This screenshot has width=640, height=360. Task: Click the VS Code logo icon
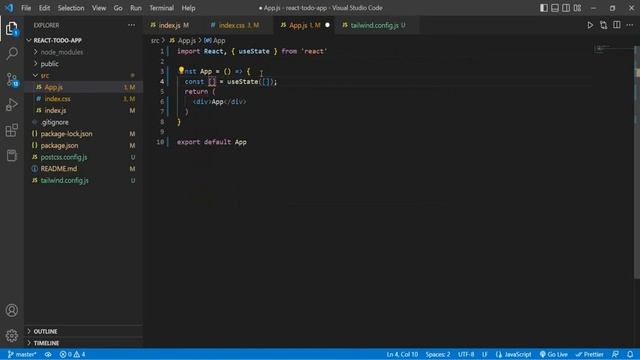coord(9,8)
